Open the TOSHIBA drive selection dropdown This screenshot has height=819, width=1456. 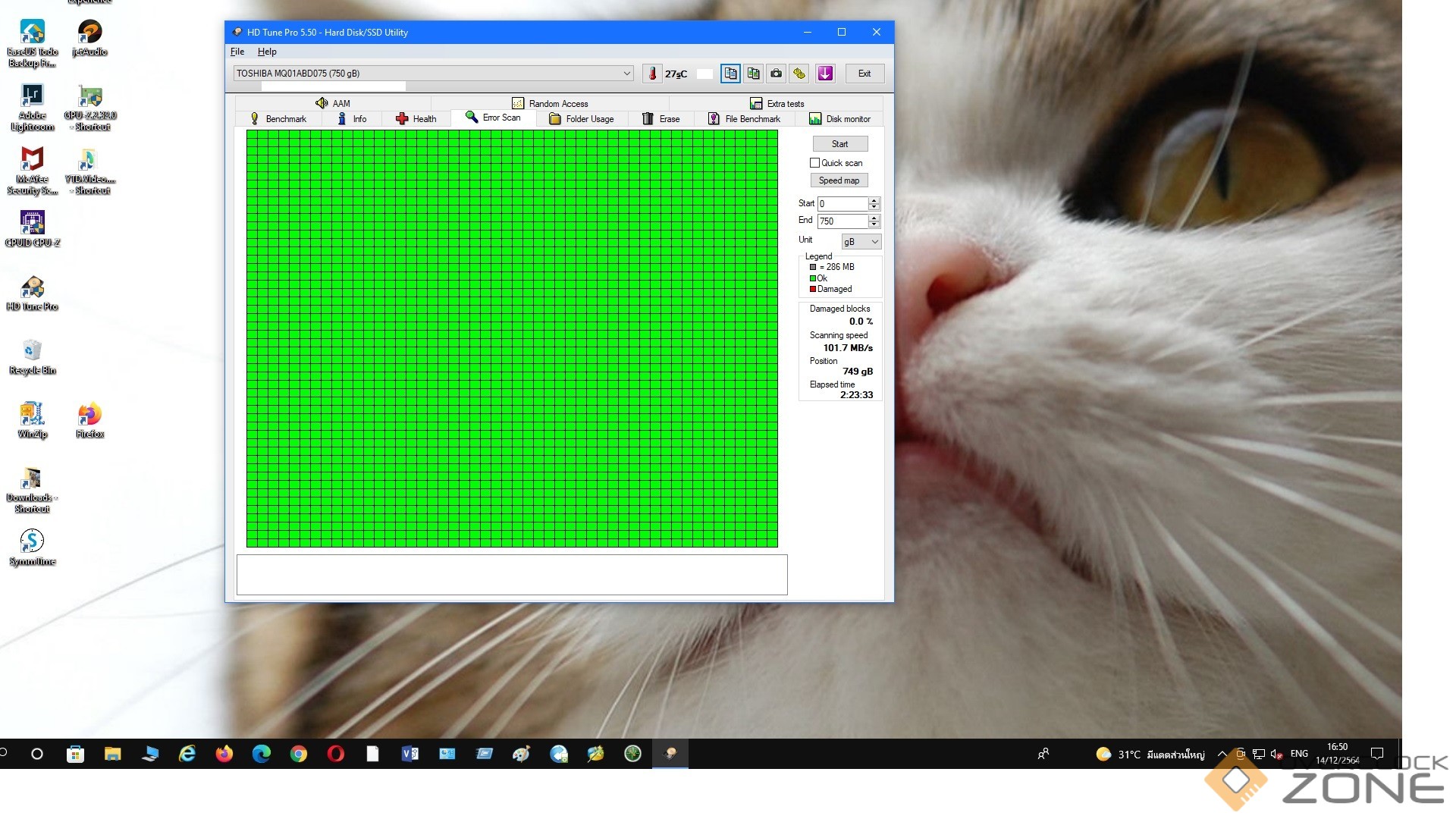point(433,74)
